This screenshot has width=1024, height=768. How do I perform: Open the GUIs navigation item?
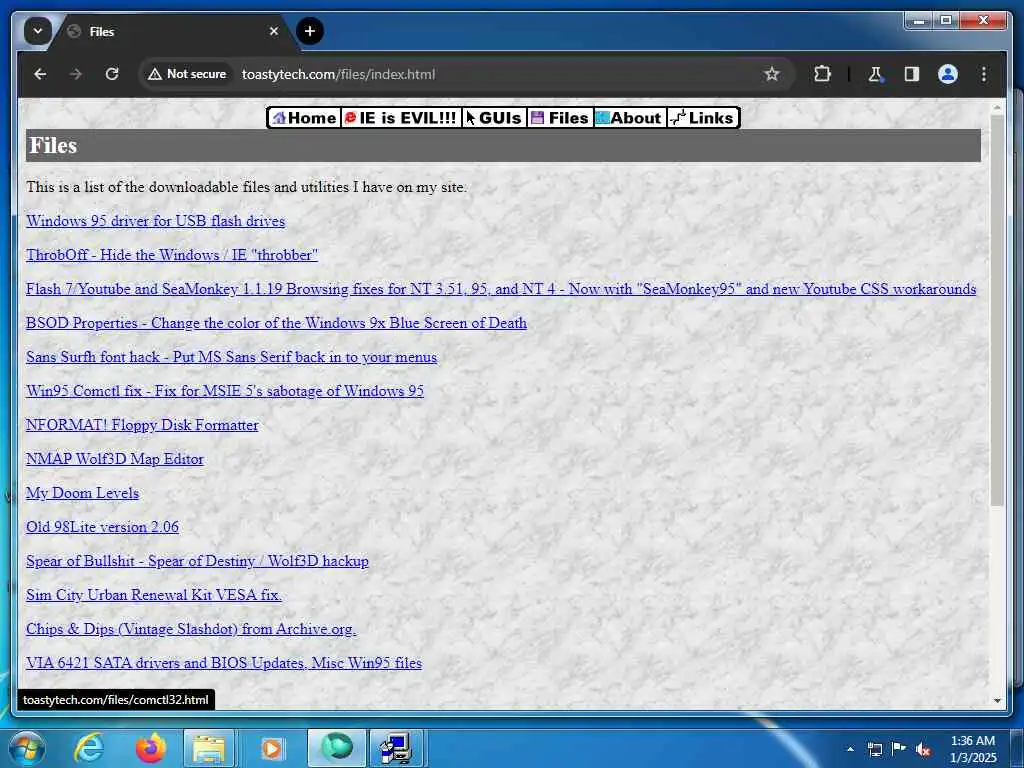(x=494, y=118)
